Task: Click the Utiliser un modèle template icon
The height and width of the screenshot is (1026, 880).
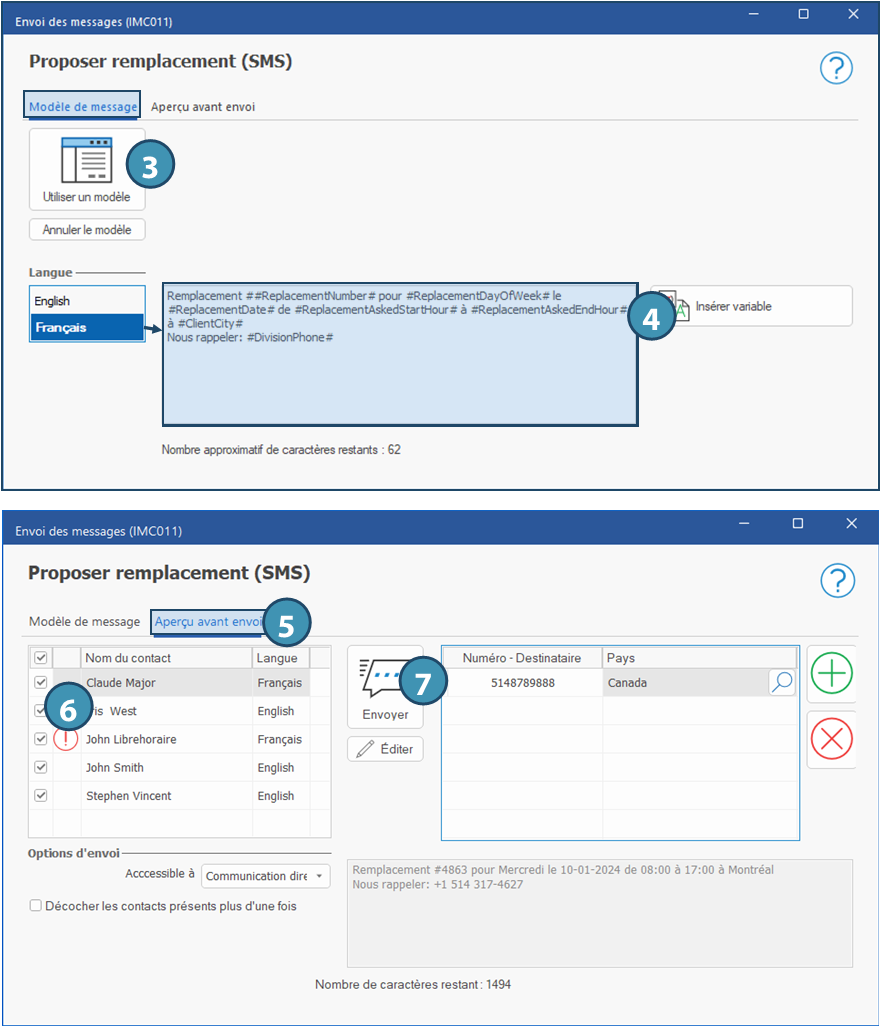Action: point(86,160)
